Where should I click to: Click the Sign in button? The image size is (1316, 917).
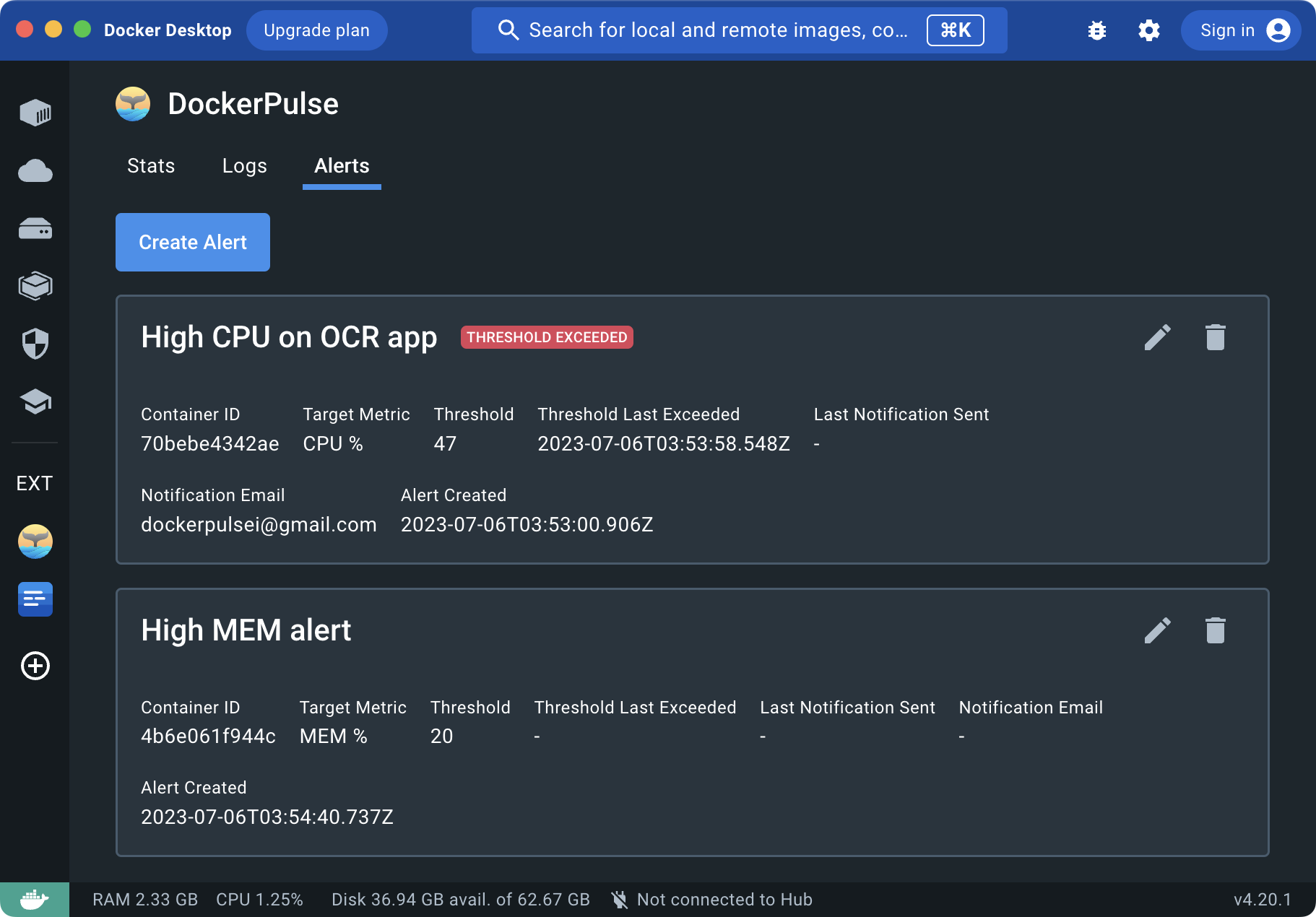1241,30
